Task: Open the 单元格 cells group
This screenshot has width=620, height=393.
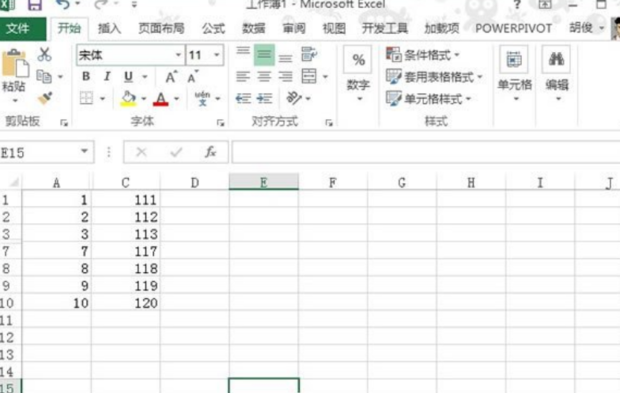Action: tap(514, 73)
